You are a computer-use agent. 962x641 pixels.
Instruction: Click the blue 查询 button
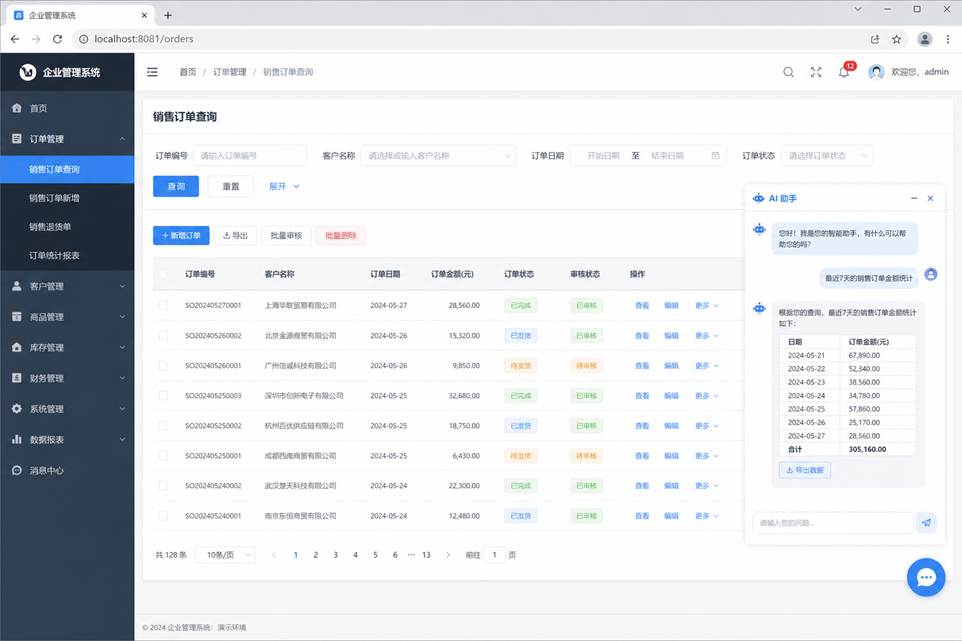click(x=176, y=186)
